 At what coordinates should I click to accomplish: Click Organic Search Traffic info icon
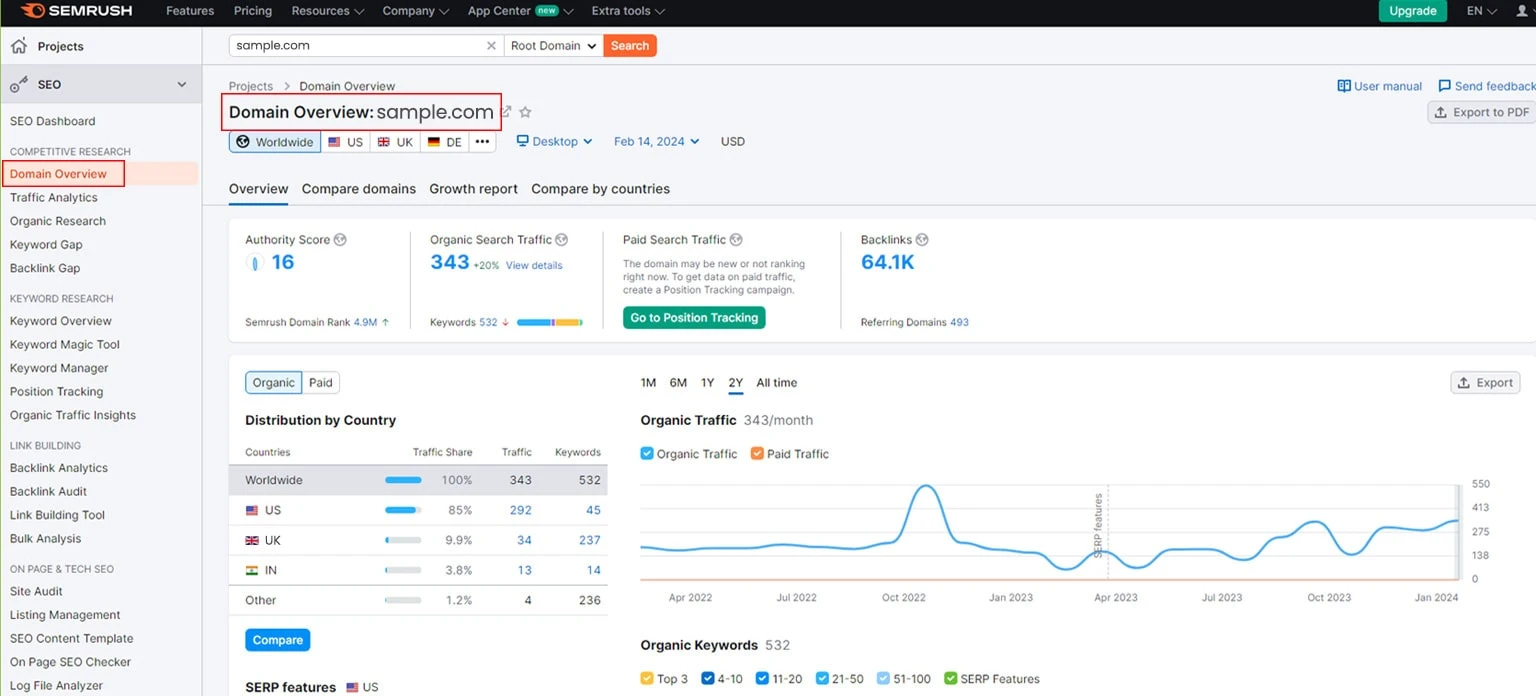click(x=562, y=240)
